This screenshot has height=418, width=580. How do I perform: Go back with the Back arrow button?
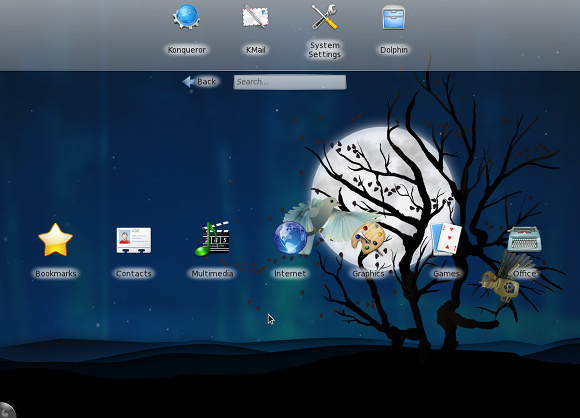tap(199, 81)
